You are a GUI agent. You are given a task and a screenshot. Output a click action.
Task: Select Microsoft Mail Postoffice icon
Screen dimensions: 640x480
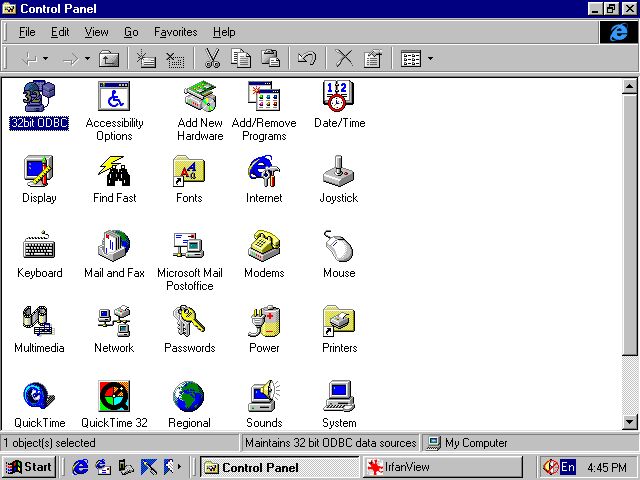pos(189,261)
